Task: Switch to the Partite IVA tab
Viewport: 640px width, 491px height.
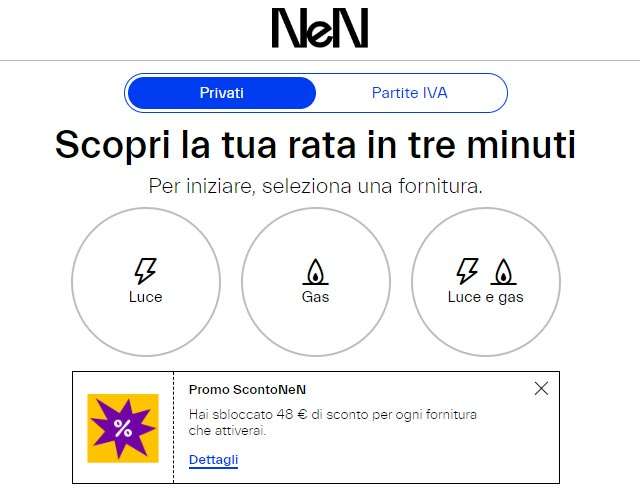Action: click(x=409, y=93)
